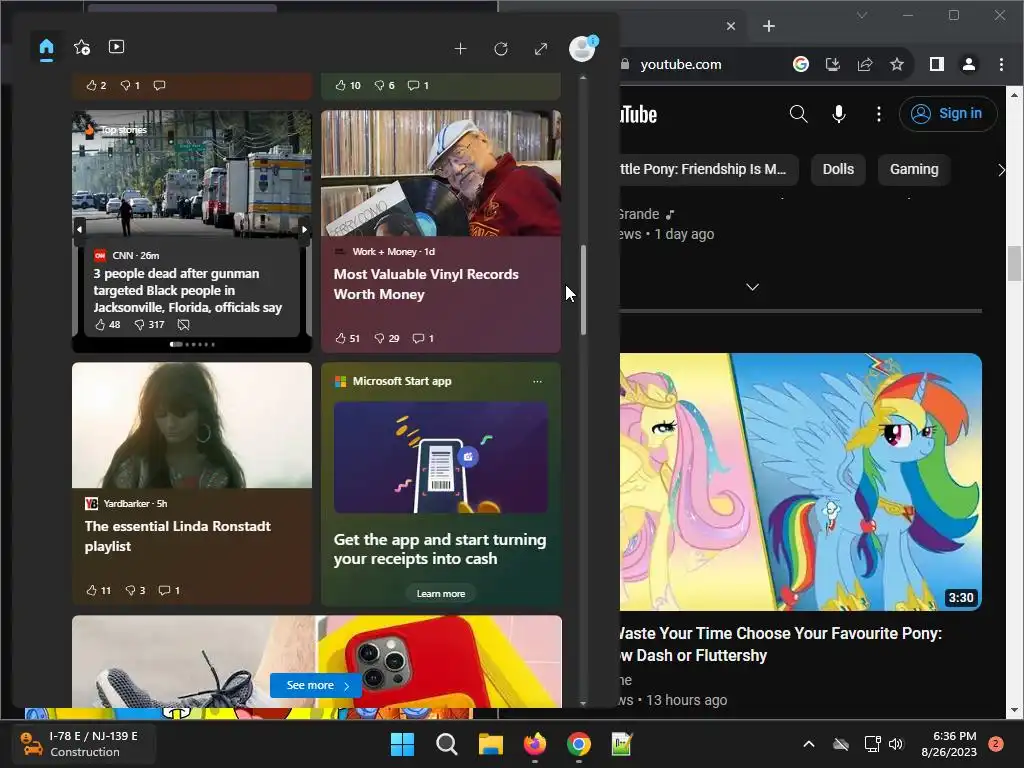Like the top-left card with 2 likes
The image size is (1024, 768).
point(96,86)
